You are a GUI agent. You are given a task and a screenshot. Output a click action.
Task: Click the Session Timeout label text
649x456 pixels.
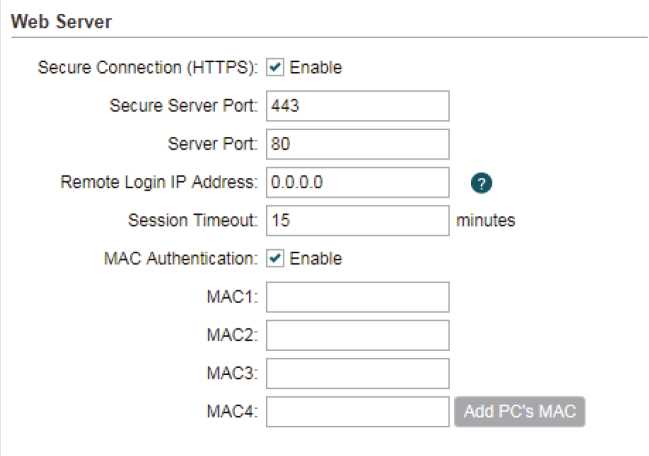pos(193,220)
